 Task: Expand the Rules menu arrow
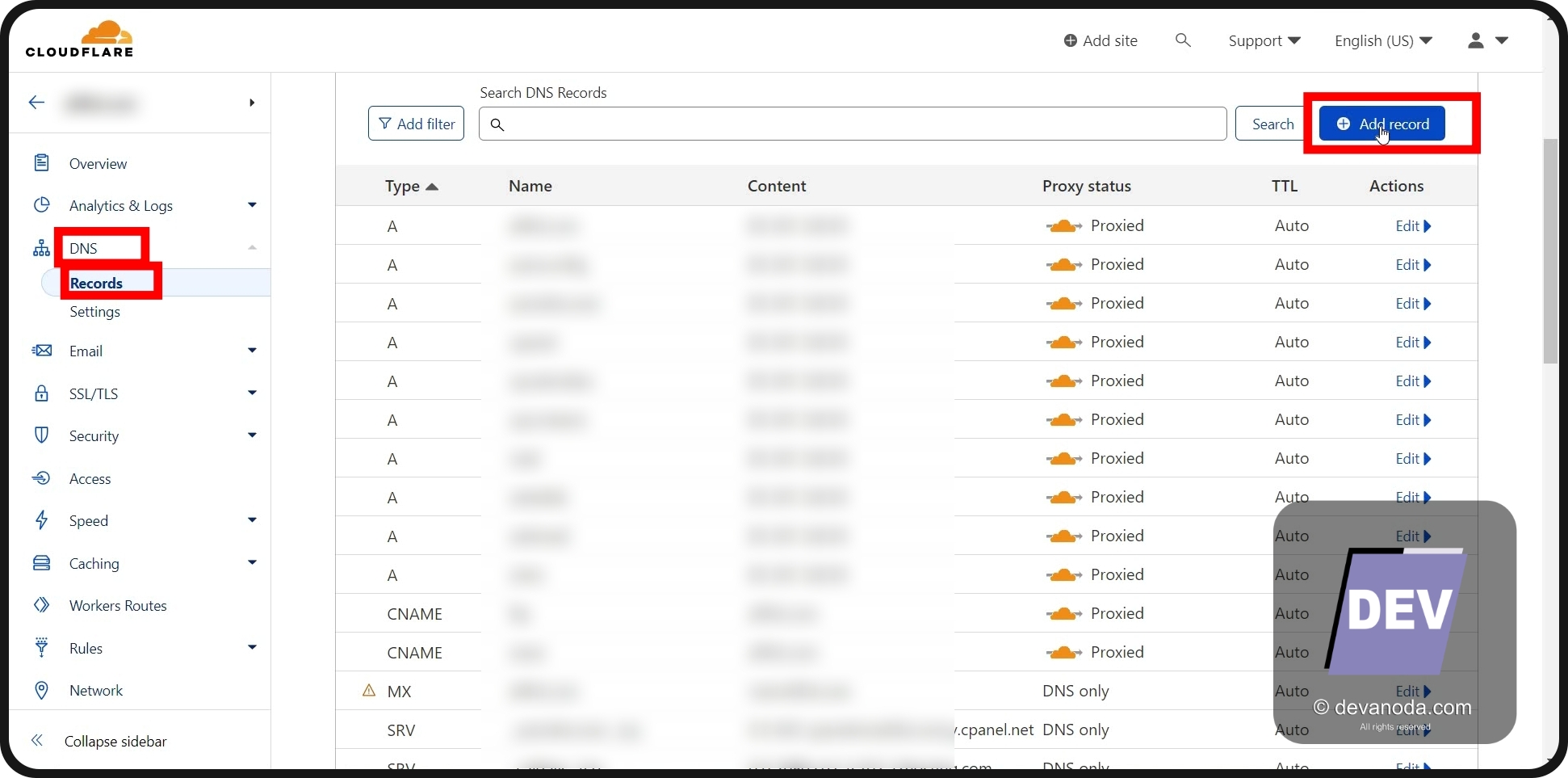(252, 647)
